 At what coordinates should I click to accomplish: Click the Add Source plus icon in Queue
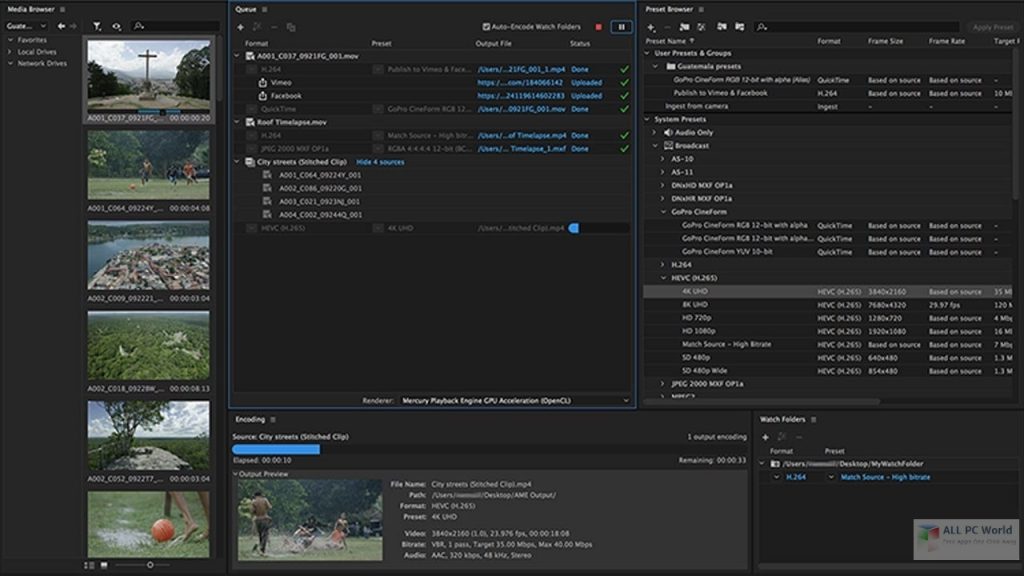click(240, 27)
